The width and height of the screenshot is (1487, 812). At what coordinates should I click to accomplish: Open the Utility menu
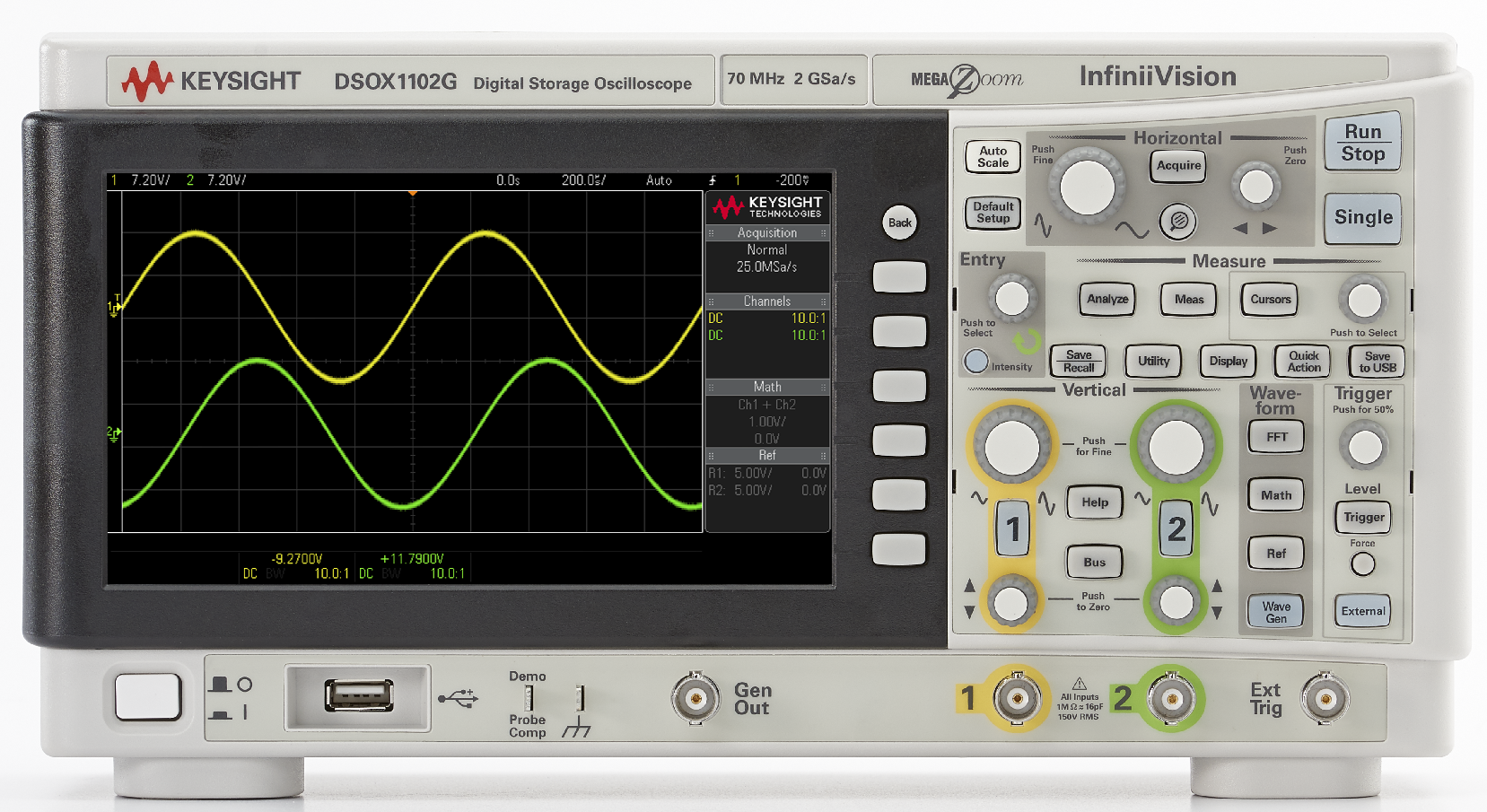click(x=1153, y=362)
